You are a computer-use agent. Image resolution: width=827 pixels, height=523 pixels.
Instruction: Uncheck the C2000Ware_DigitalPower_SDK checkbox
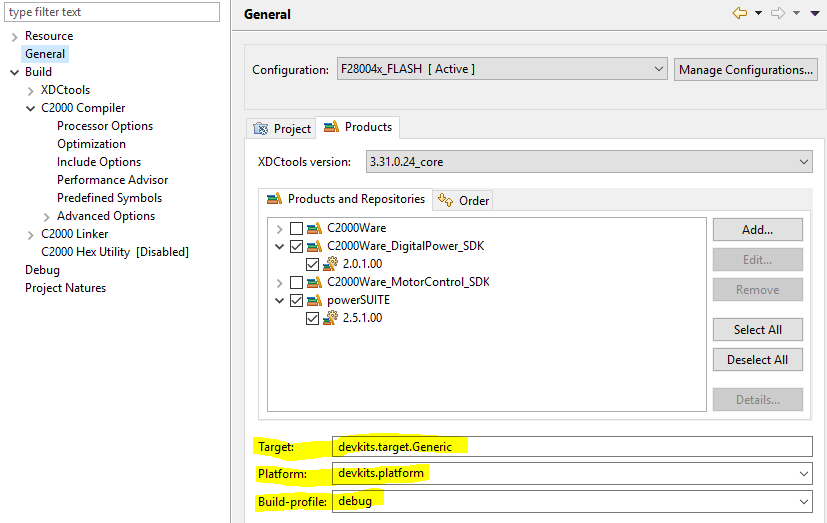(296, 246)
